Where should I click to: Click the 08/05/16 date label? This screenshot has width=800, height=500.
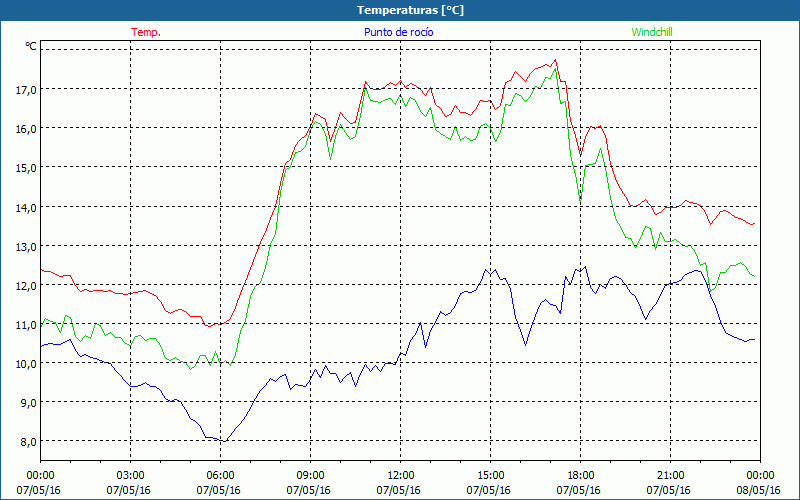tap(759, 490)
